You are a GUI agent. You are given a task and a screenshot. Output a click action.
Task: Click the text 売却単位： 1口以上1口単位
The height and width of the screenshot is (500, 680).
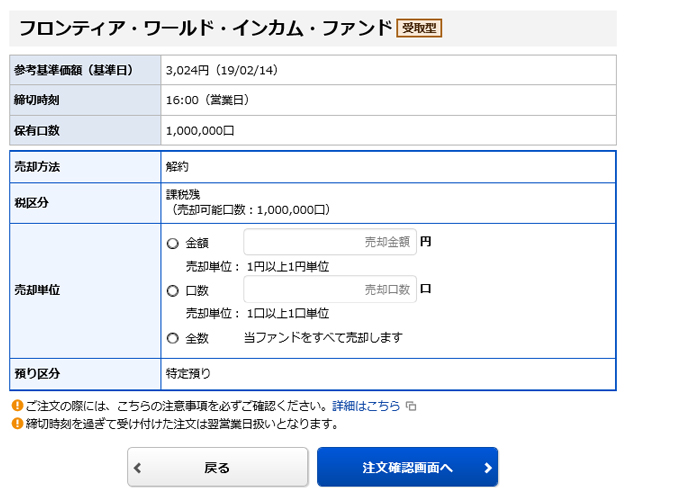[x=258, y=314]
